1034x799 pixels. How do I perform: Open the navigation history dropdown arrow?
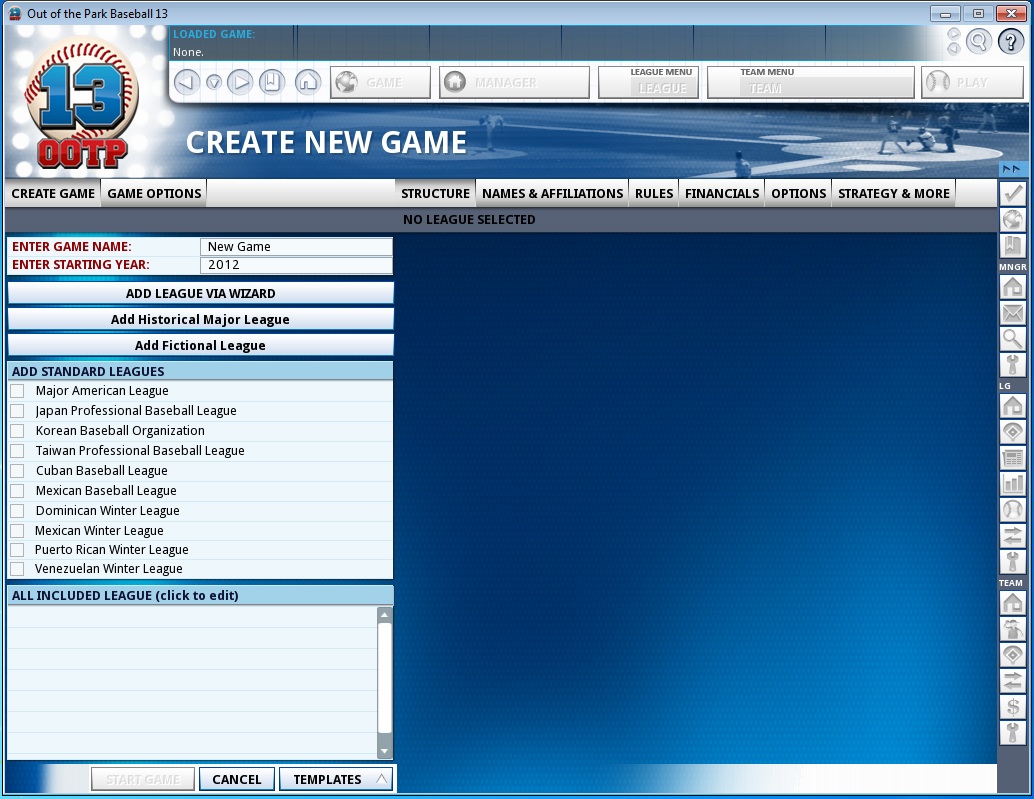click(x=214, y=82)
